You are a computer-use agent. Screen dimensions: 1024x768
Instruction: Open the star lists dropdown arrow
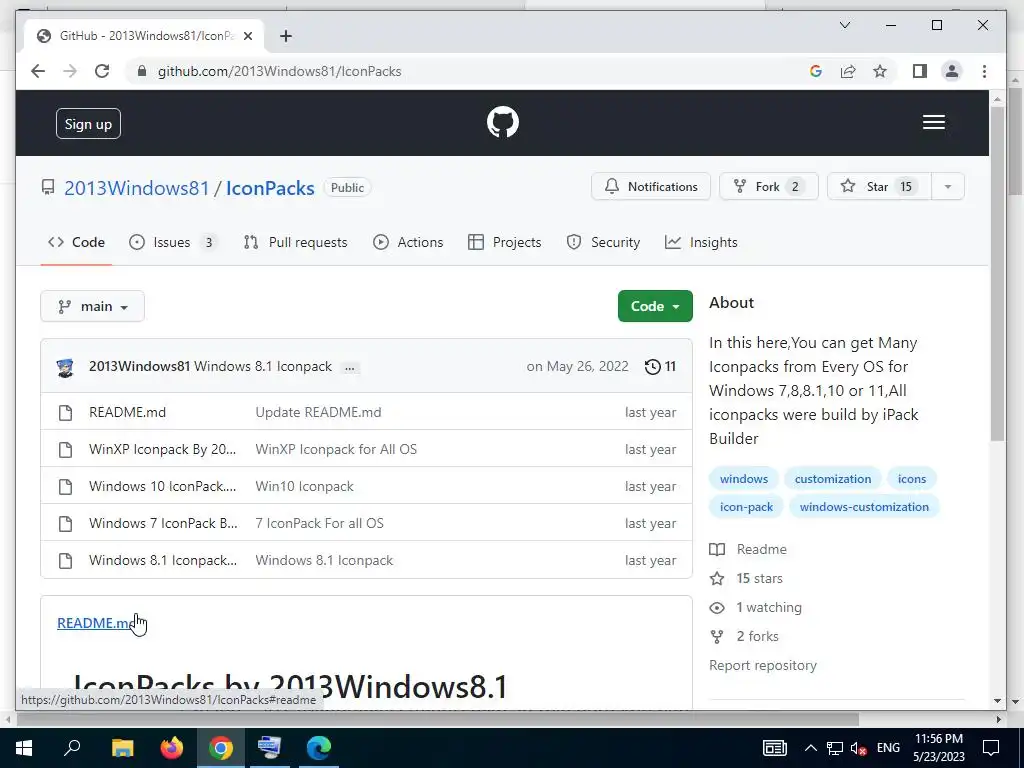948,187
